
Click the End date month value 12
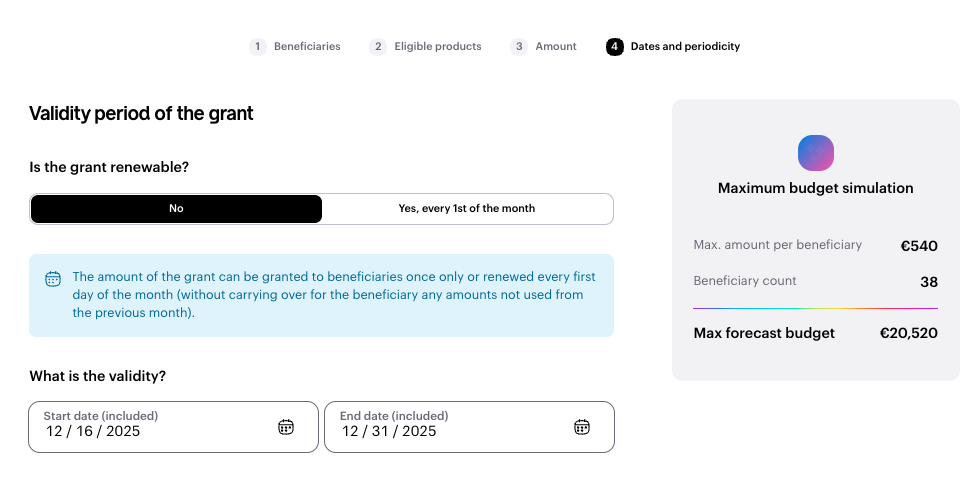tap(350, 431)
